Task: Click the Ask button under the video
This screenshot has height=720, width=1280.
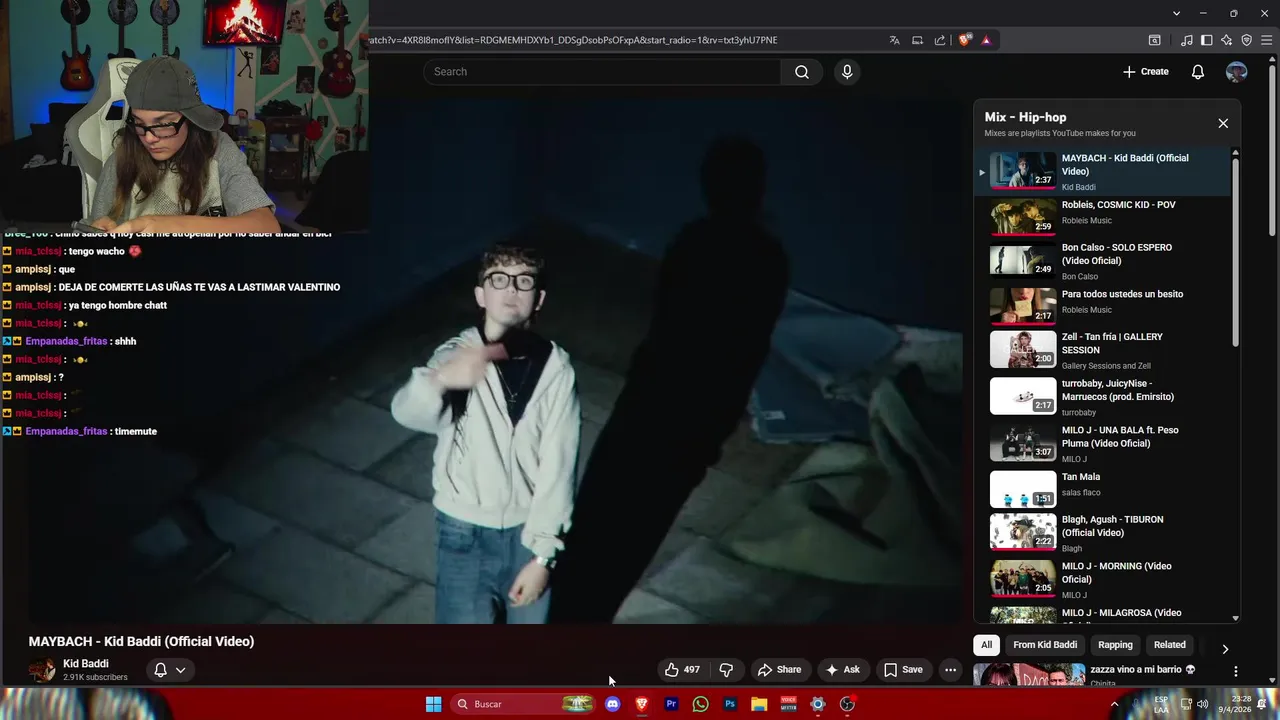Action: [x=842, y=670]
